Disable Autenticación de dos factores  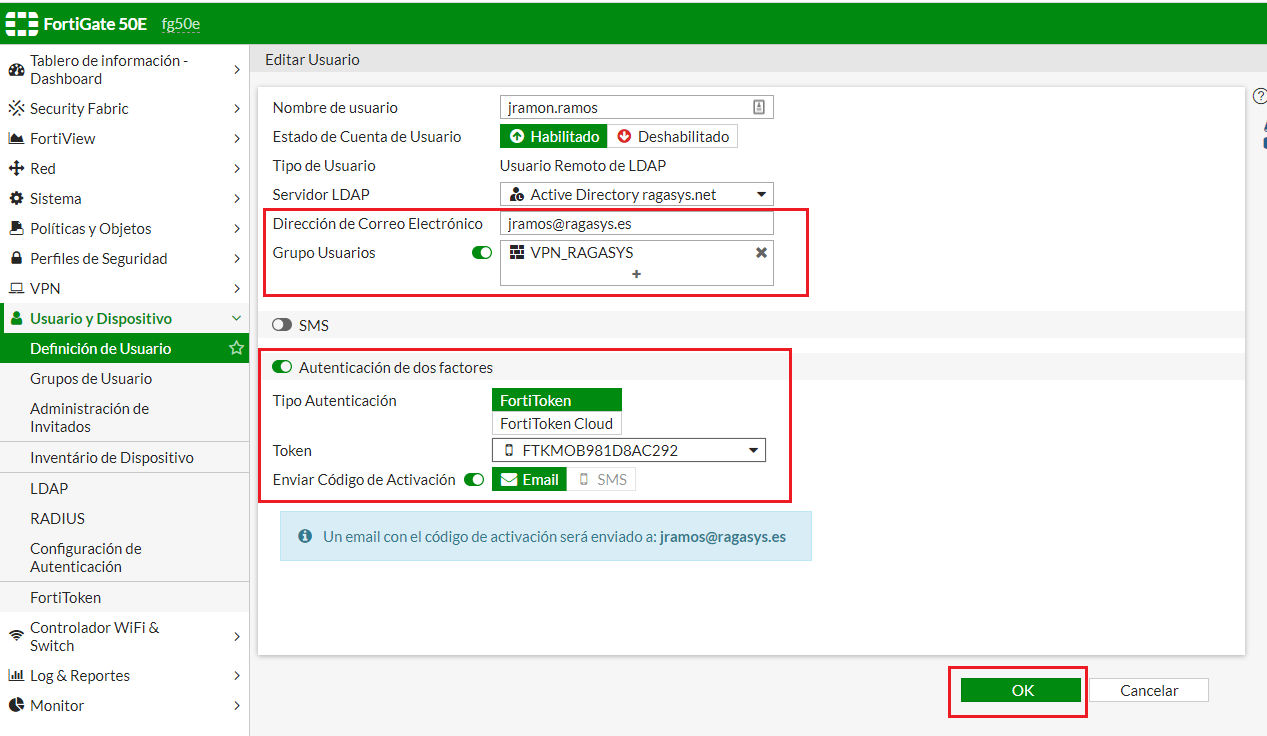pyautogui.click(x=280, y=366)
